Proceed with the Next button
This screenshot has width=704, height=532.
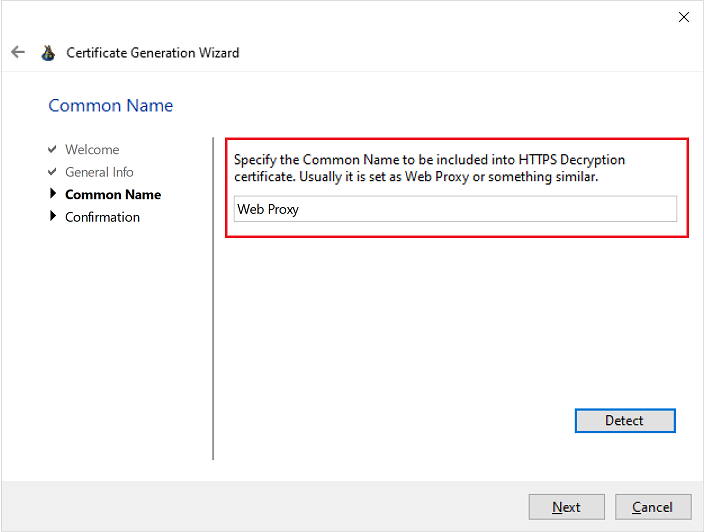[x=566, y=507]
